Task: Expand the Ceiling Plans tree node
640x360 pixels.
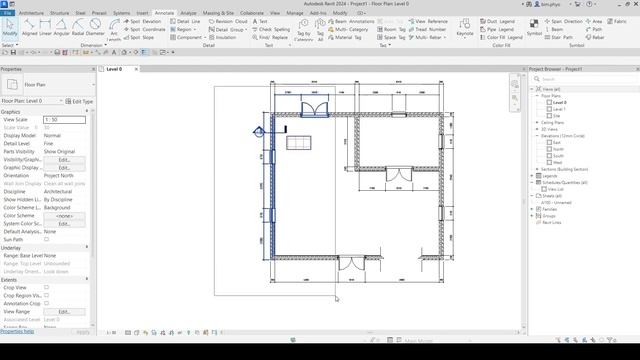Action: tap(538, 122)
